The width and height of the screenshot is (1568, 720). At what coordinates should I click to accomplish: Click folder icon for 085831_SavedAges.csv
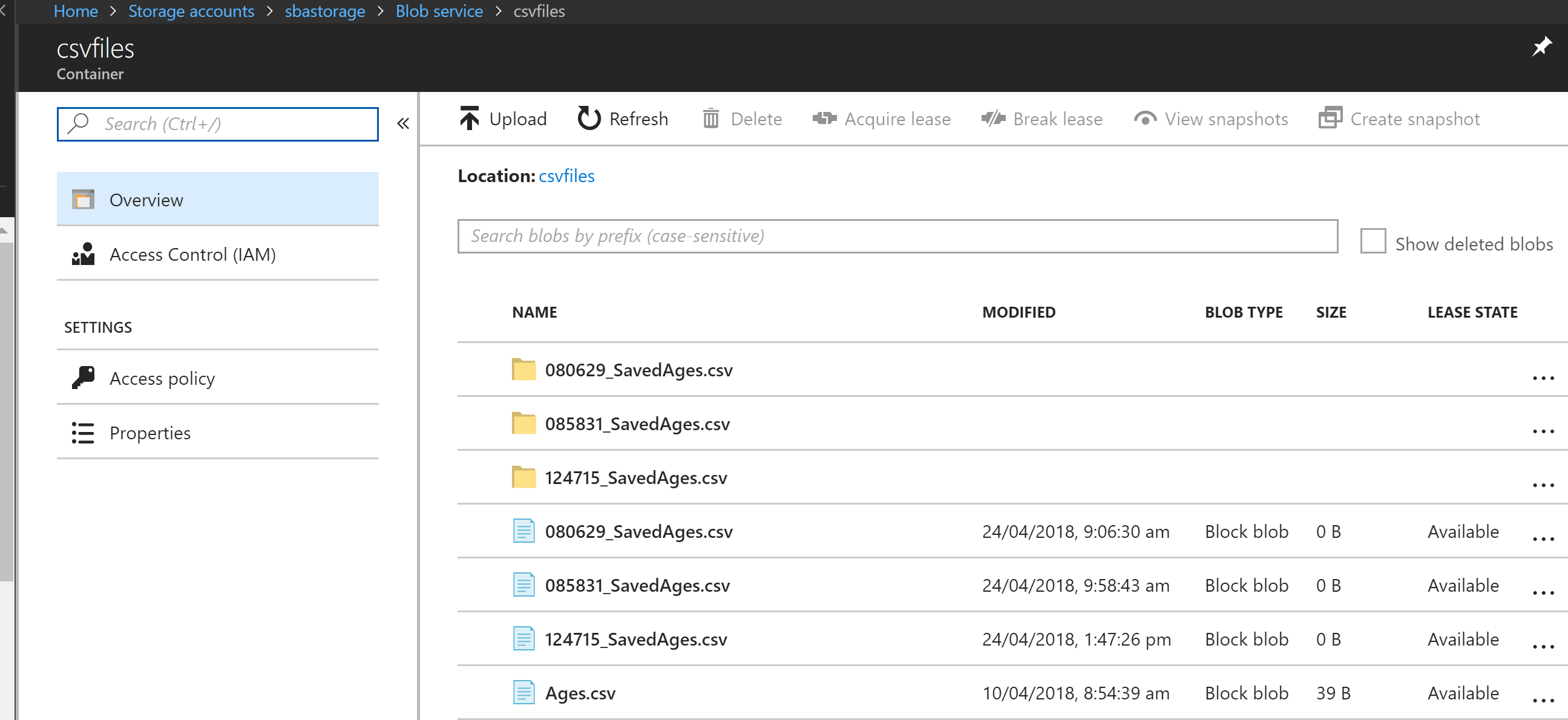coord(523,423)
